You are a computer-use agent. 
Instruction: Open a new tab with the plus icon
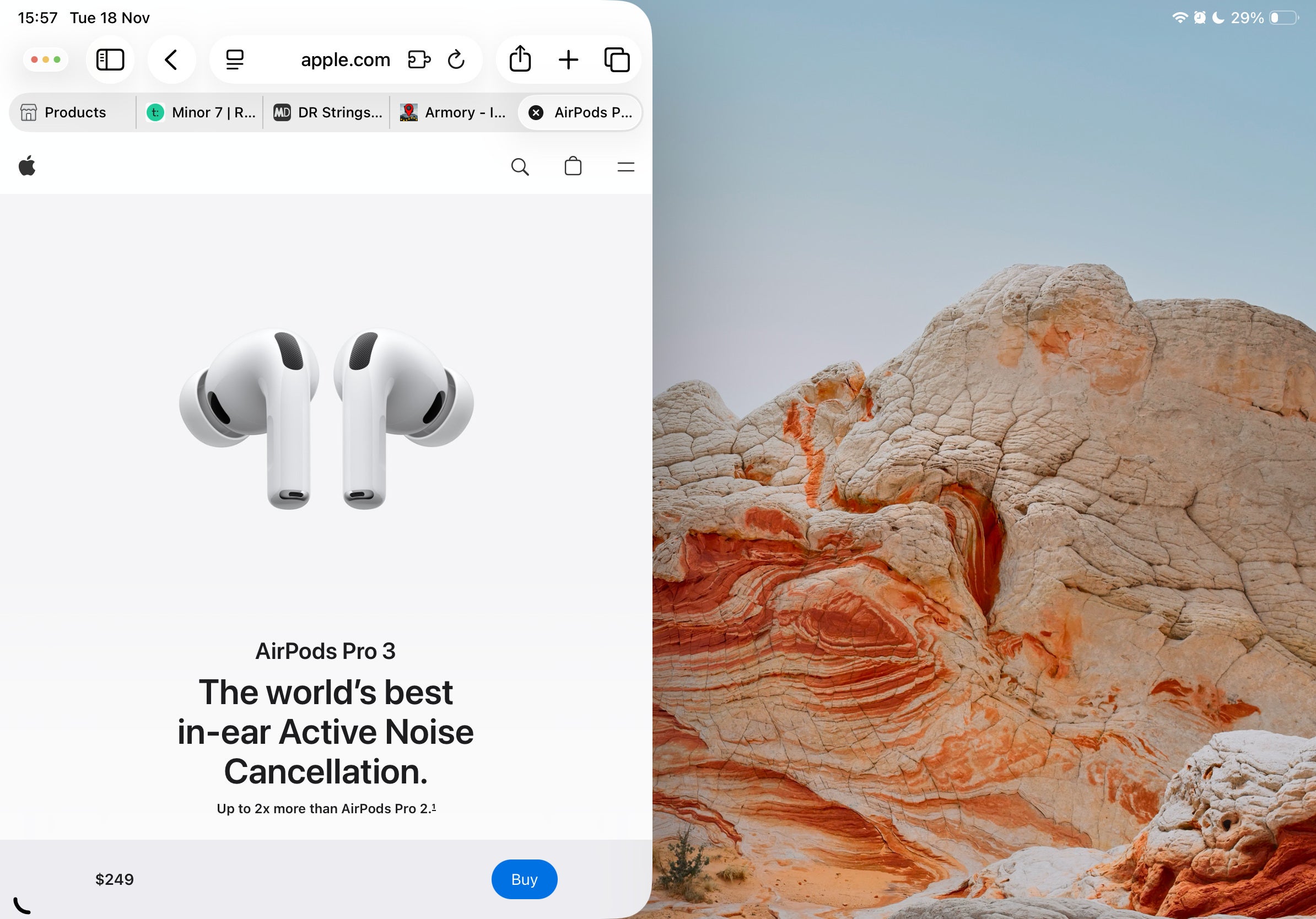click(568, 59)
